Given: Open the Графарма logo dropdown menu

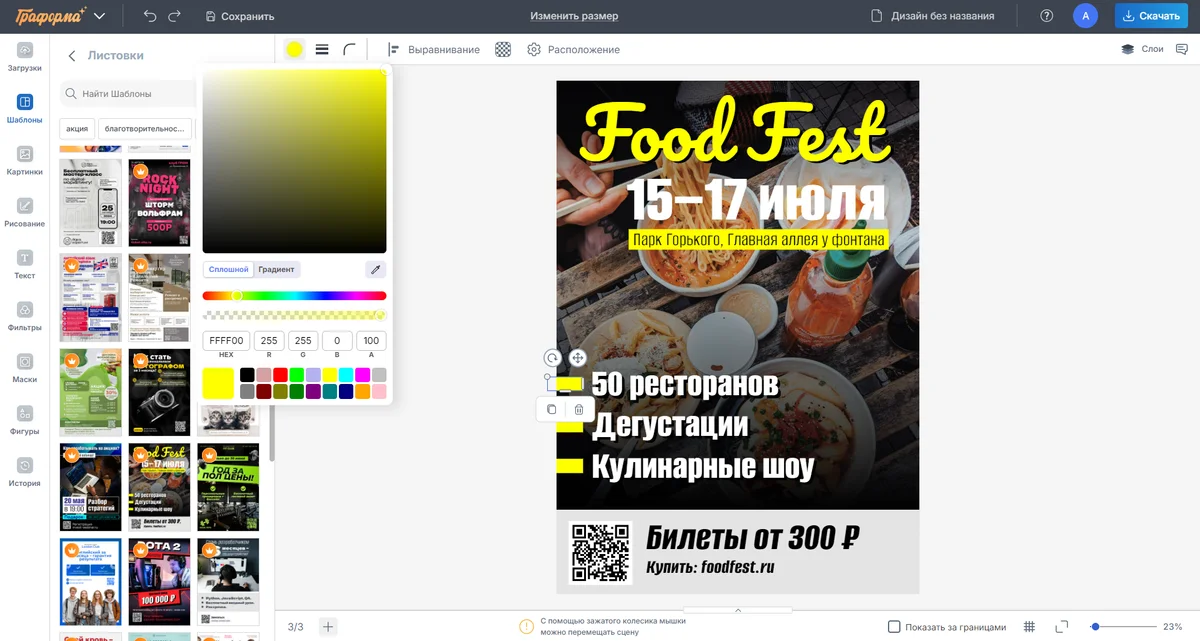Looking at the screenshot, I should click(x=98, y=16).
